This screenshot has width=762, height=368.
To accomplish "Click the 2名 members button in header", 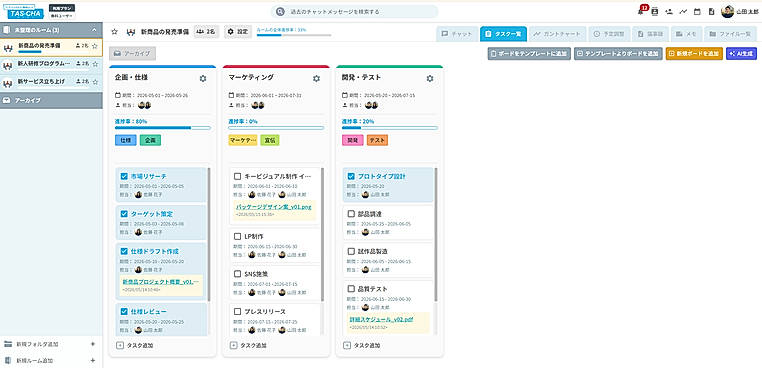I will (x=206, y=32).
